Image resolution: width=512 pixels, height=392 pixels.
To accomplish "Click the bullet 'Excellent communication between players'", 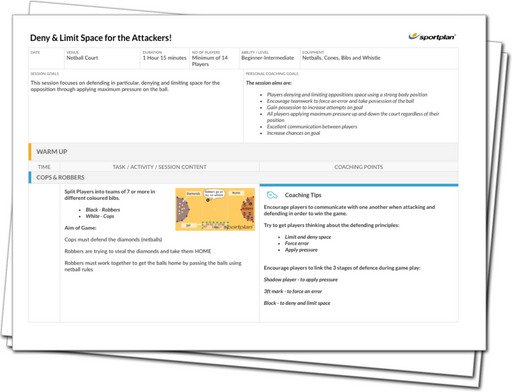I will pos(312,127).
